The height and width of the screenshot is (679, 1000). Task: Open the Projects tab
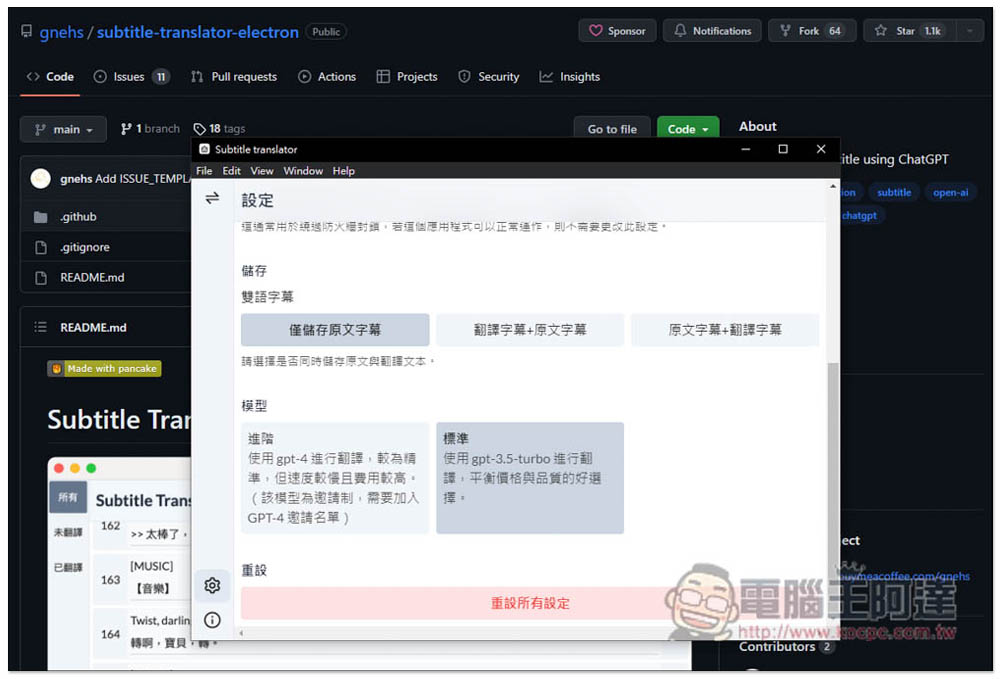[x=407, y=77]
